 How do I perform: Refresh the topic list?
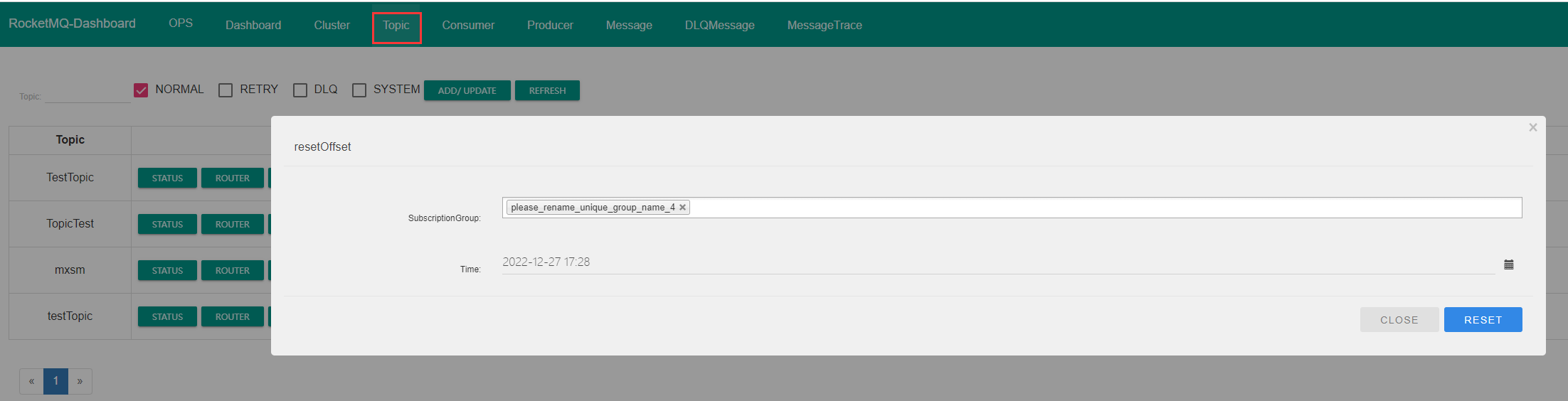(547, 91)
